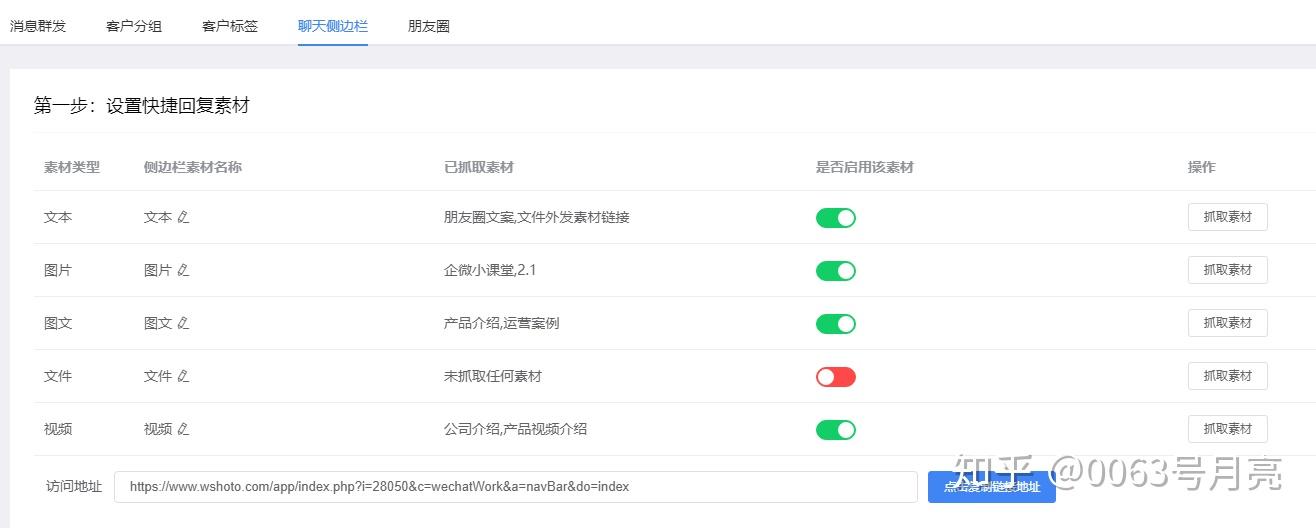Select the 聊天侧边栏 tab

(333, 26)
